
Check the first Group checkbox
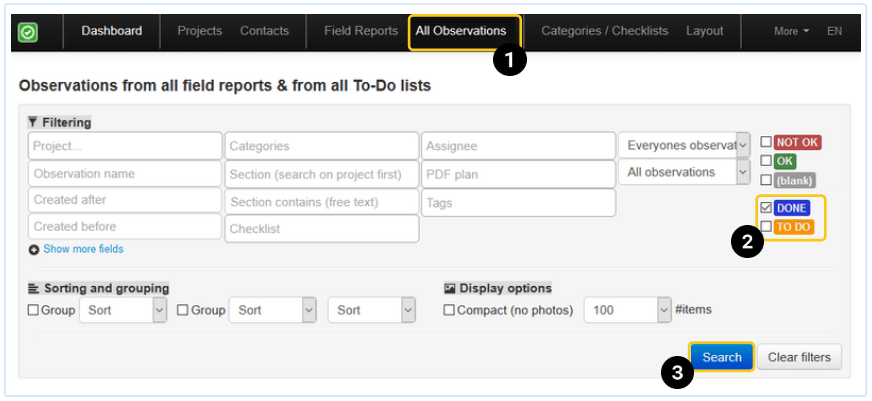34,310
